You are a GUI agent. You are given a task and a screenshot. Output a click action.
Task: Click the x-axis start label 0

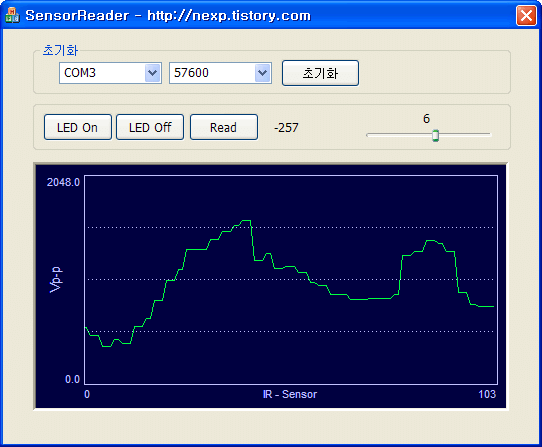coord(87,394)
